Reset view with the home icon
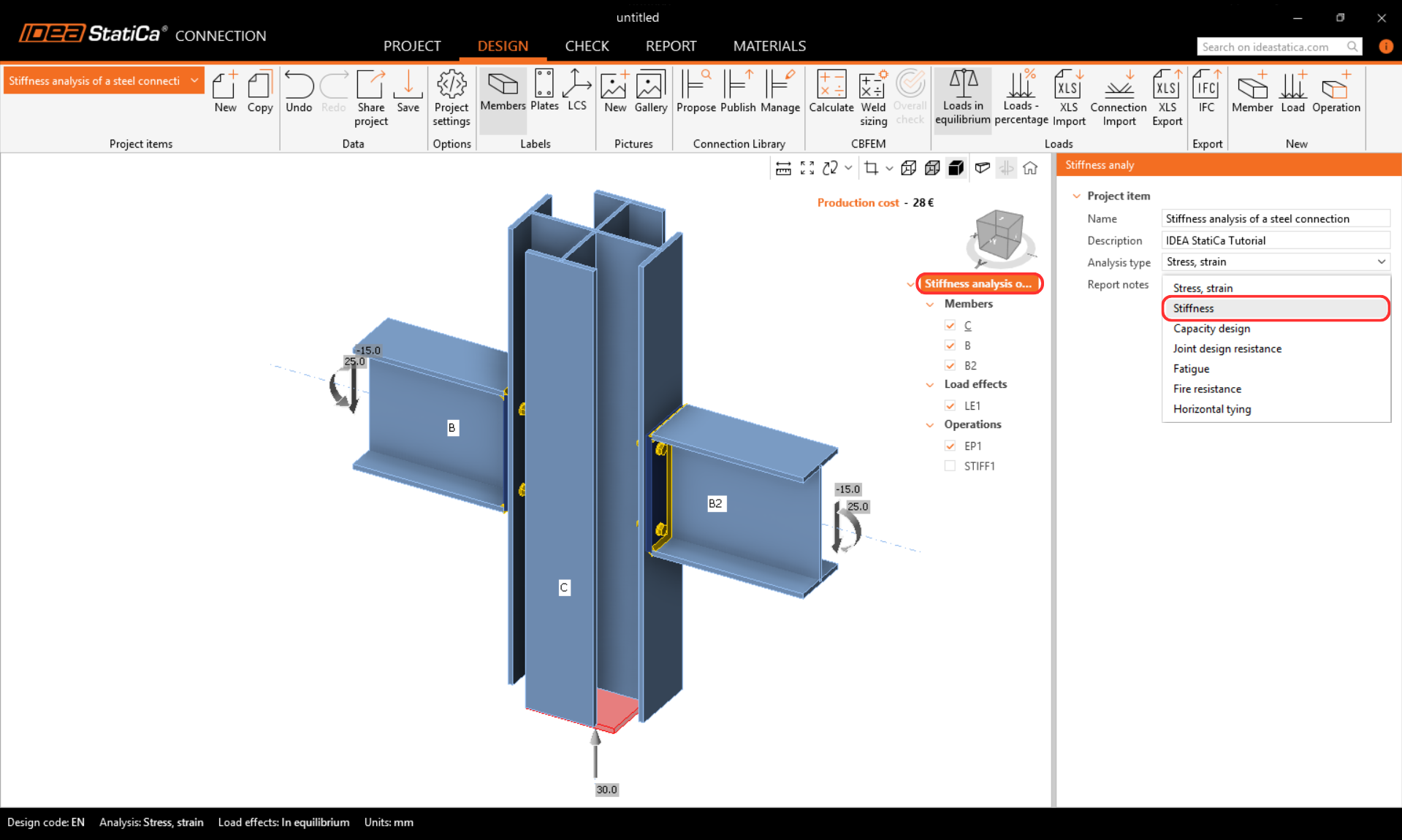Viewport: 1402px width, 840px height. tap(1030, 168)
